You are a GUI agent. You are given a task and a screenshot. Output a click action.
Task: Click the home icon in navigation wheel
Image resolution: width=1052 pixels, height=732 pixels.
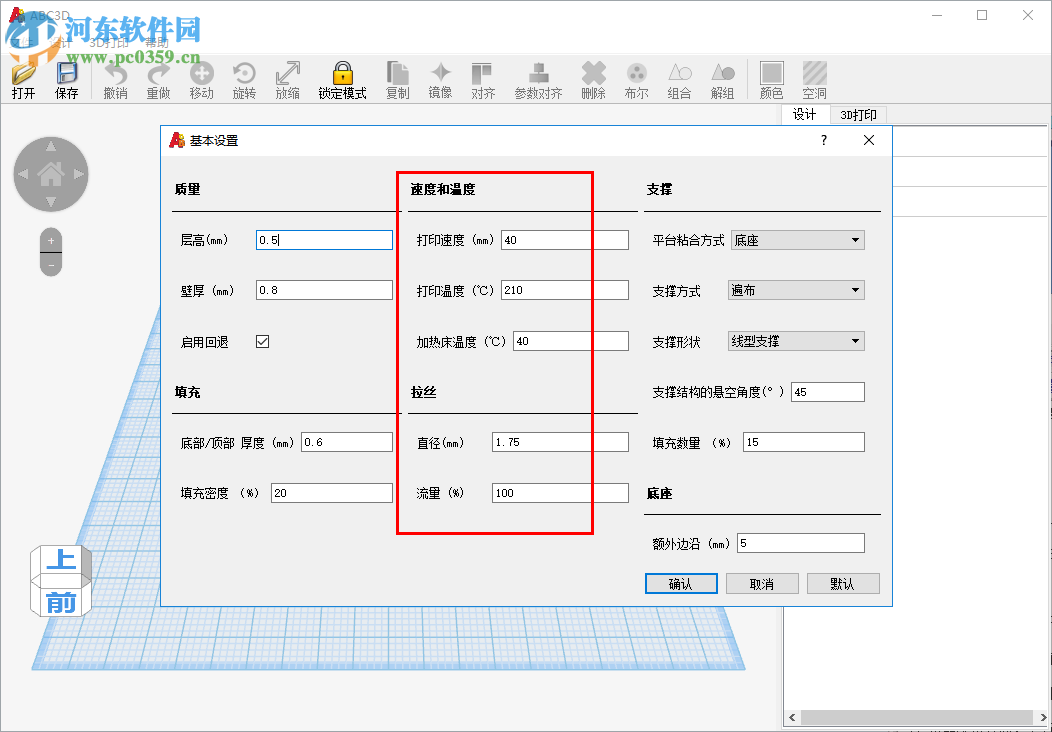point(51,174)
